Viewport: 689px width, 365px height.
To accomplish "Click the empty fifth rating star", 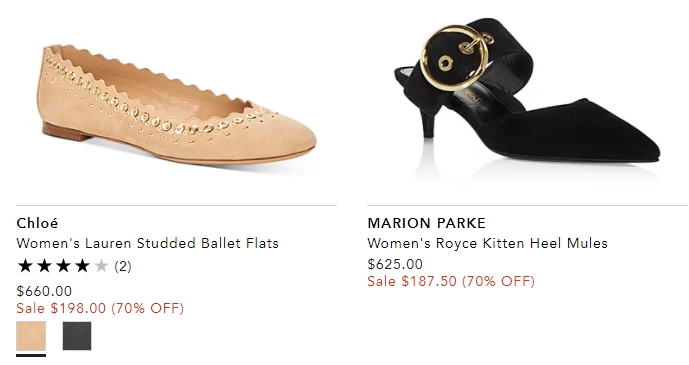I will 101,266.
